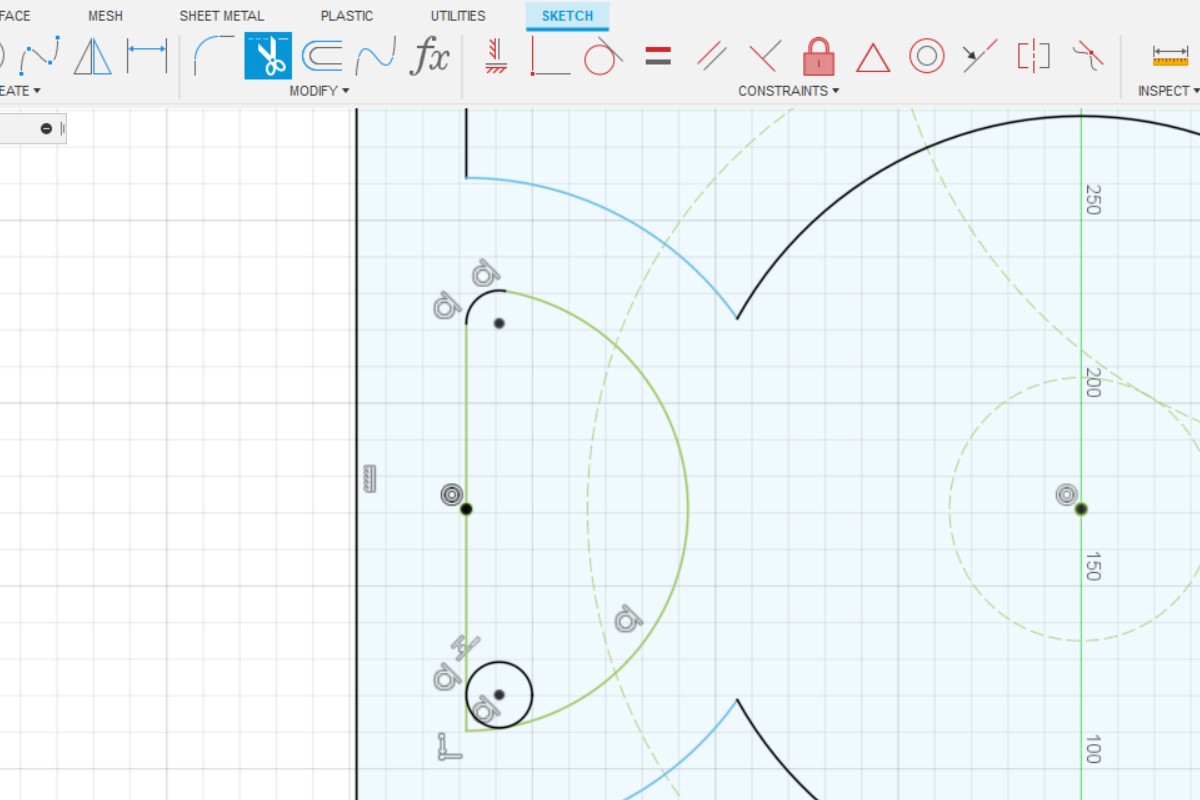Click tangent glyph left of corner fillet arc
The width and height of the screenshot is (1200, 800).
click(x=446, y=305)
